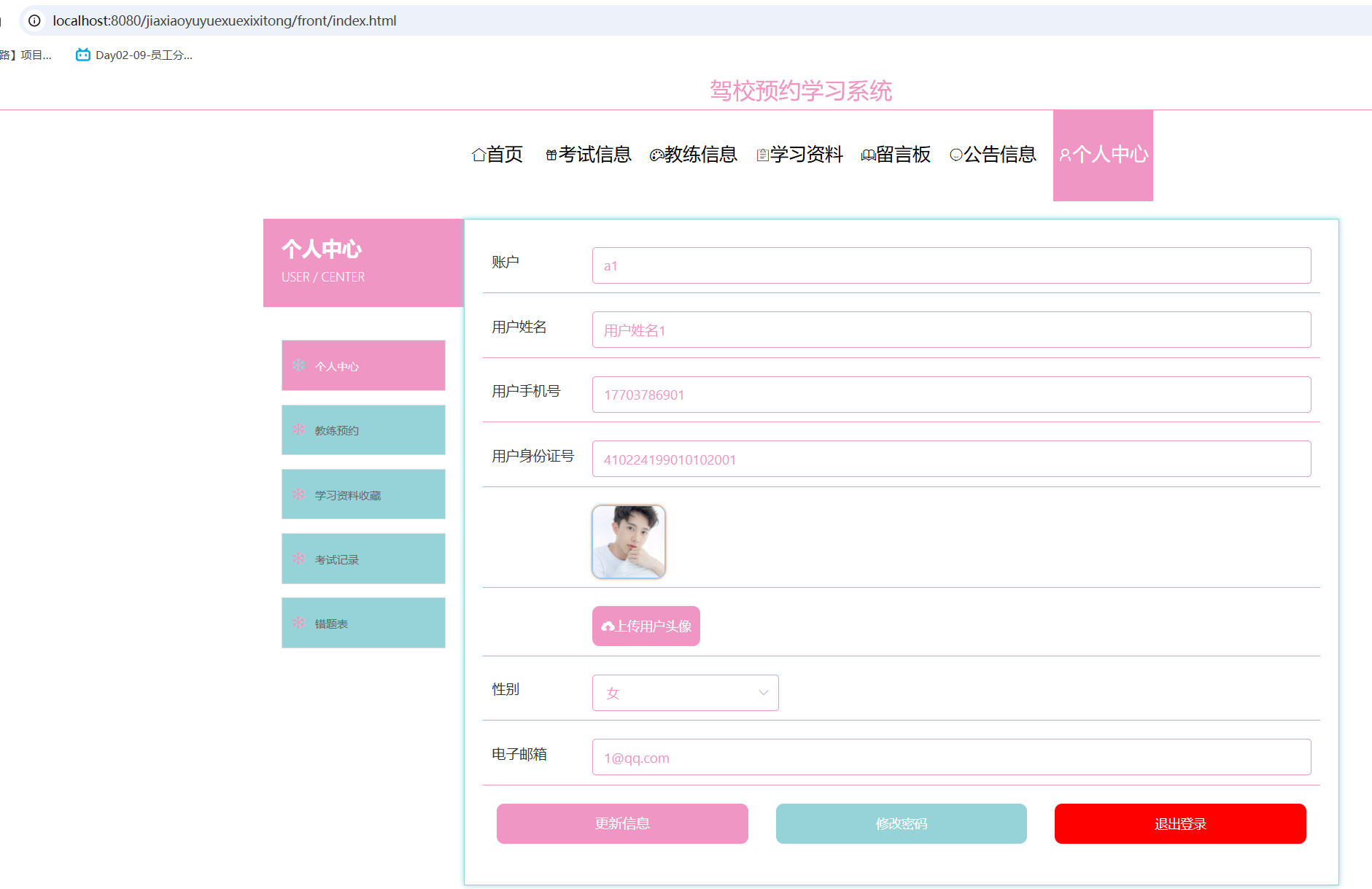Click the 用户身份证号 label

click(x=533, y=457)
